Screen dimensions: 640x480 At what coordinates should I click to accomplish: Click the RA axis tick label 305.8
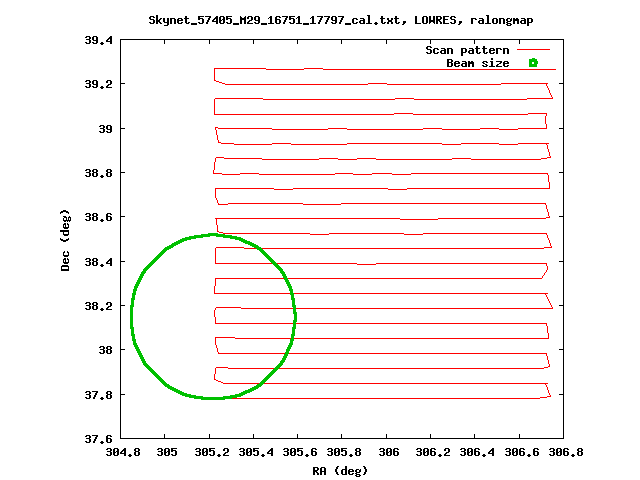pyautogui.click(x=344, y=452)
